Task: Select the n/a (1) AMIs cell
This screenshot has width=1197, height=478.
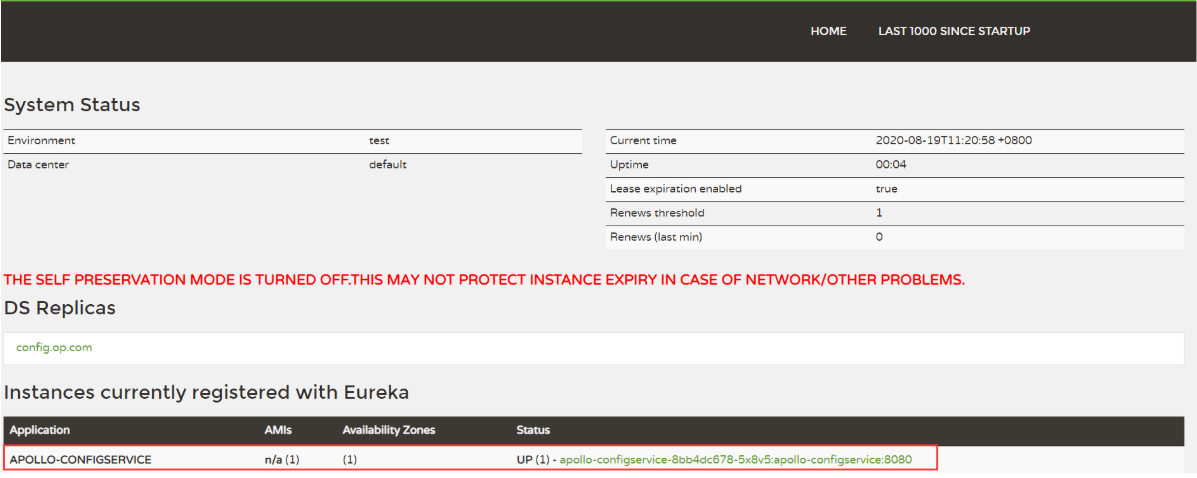Action: click(x=282, y=460)
